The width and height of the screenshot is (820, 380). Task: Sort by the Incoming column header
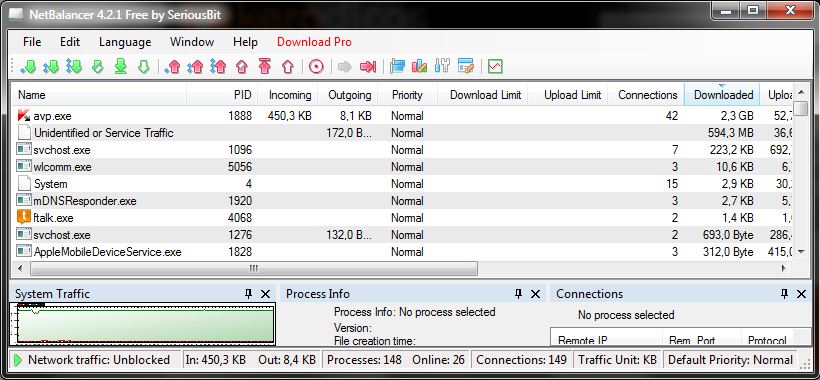click(x=288, y=95)
